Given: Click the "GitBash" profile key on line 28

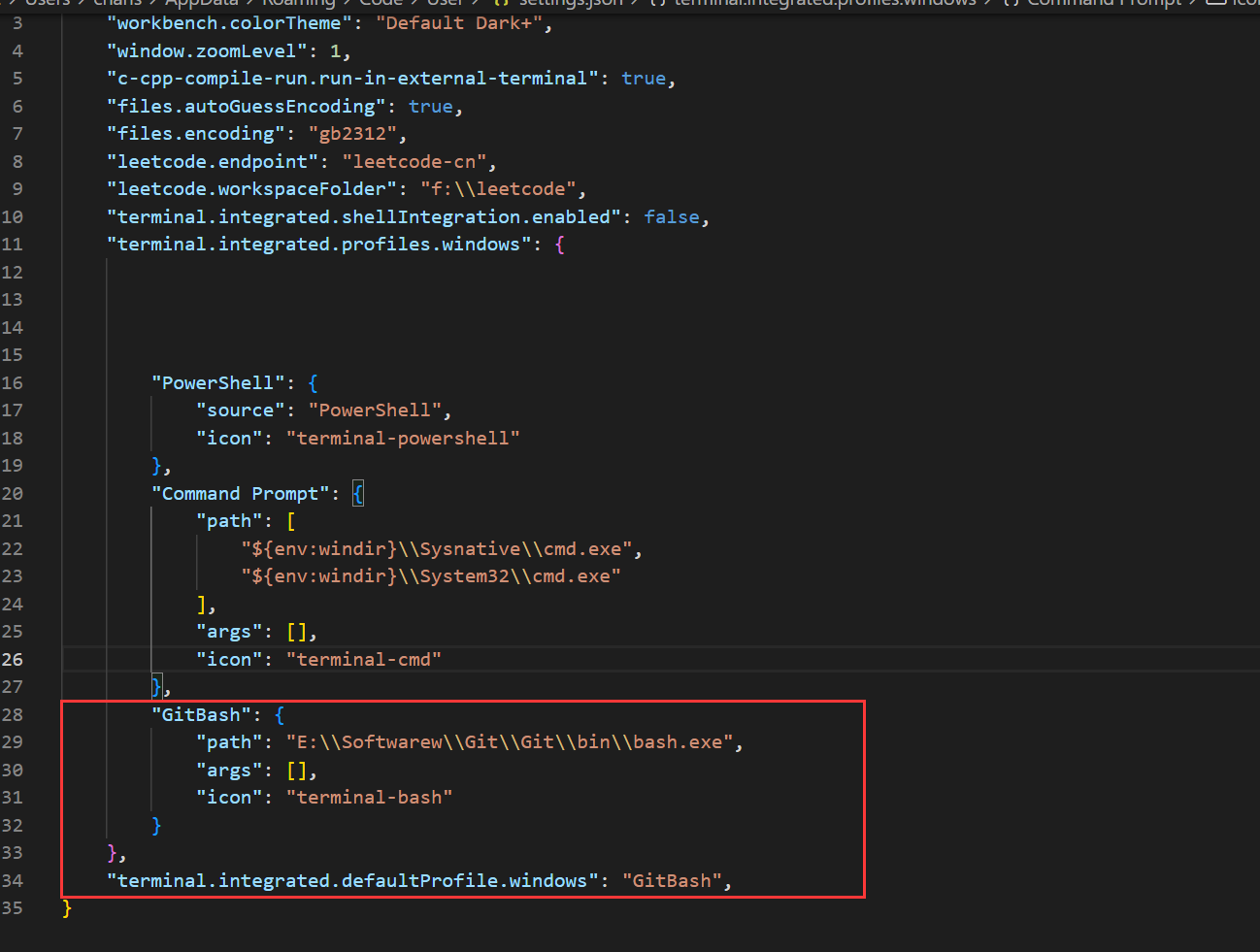Looking at the screenshot, I should pyautogui.click(x=202, y=715).
